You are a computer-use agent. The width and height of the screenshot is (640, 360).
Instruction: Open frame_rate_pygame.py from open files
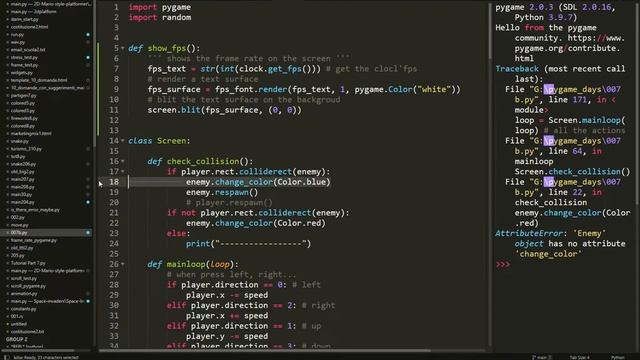pos(33,240)
